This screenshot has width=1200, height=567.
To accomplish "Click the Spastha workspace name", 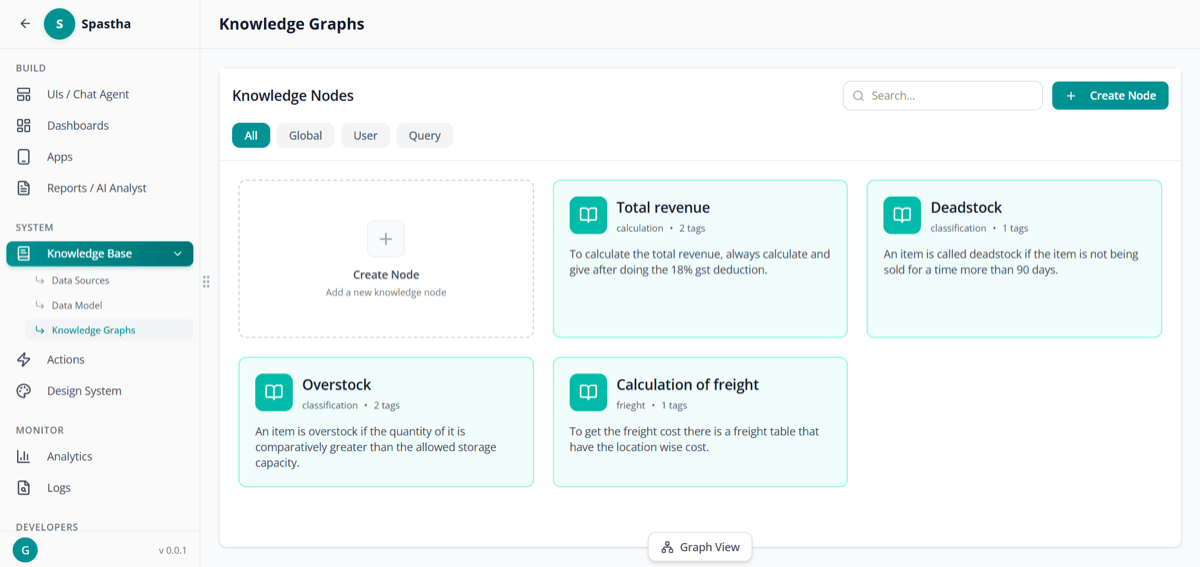I will coord(106,24).
